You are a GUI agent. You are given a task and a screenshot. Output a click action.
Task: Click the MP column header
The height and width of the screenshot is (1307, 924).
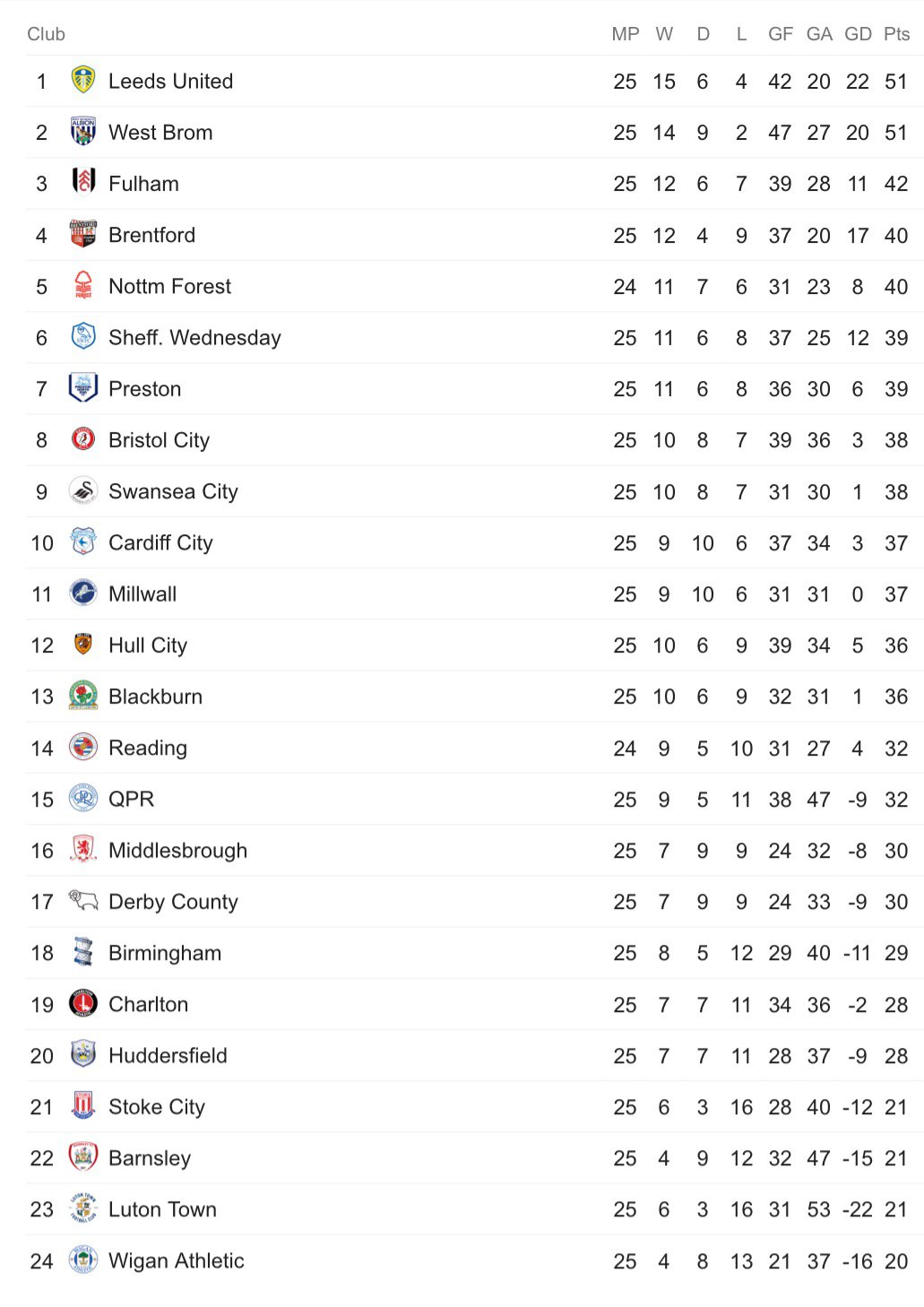625,34
